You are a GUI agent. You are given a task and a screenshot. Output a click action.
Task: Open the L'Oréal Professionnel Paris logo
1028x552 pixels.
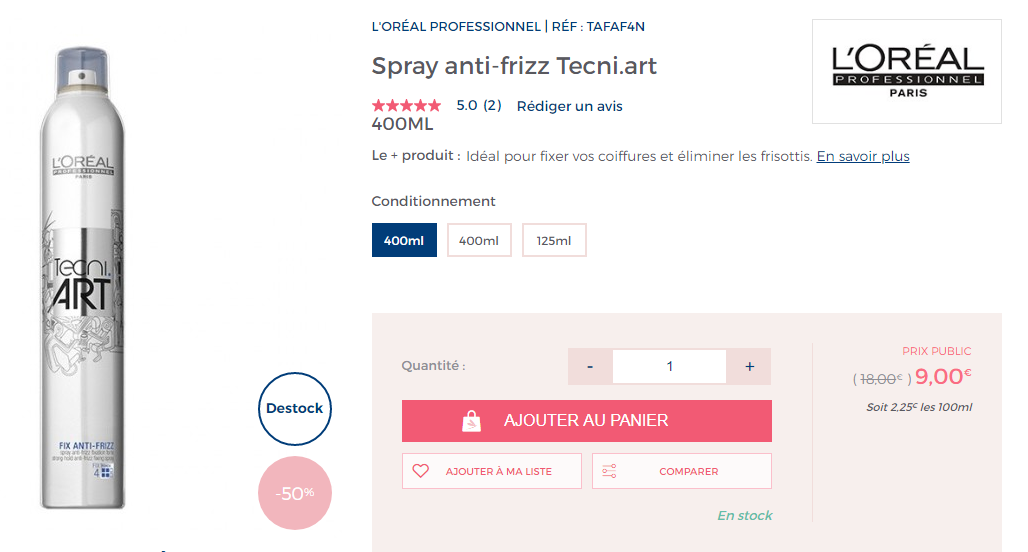coord(907,71)
